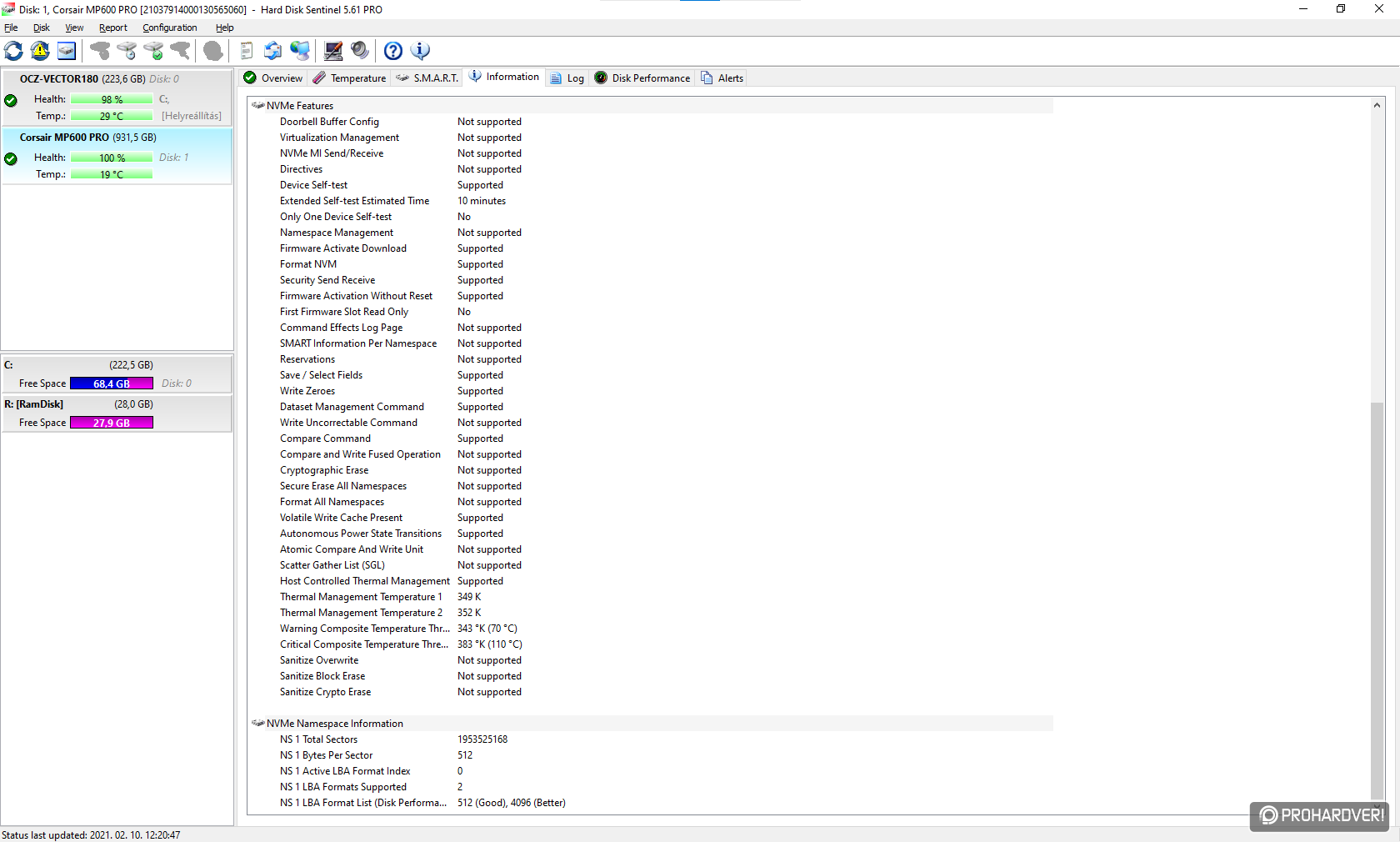Viewport: 1400px width, 842px height.
Task: Click the status last updated text in status bar
Action: click(x=91, y=834)
